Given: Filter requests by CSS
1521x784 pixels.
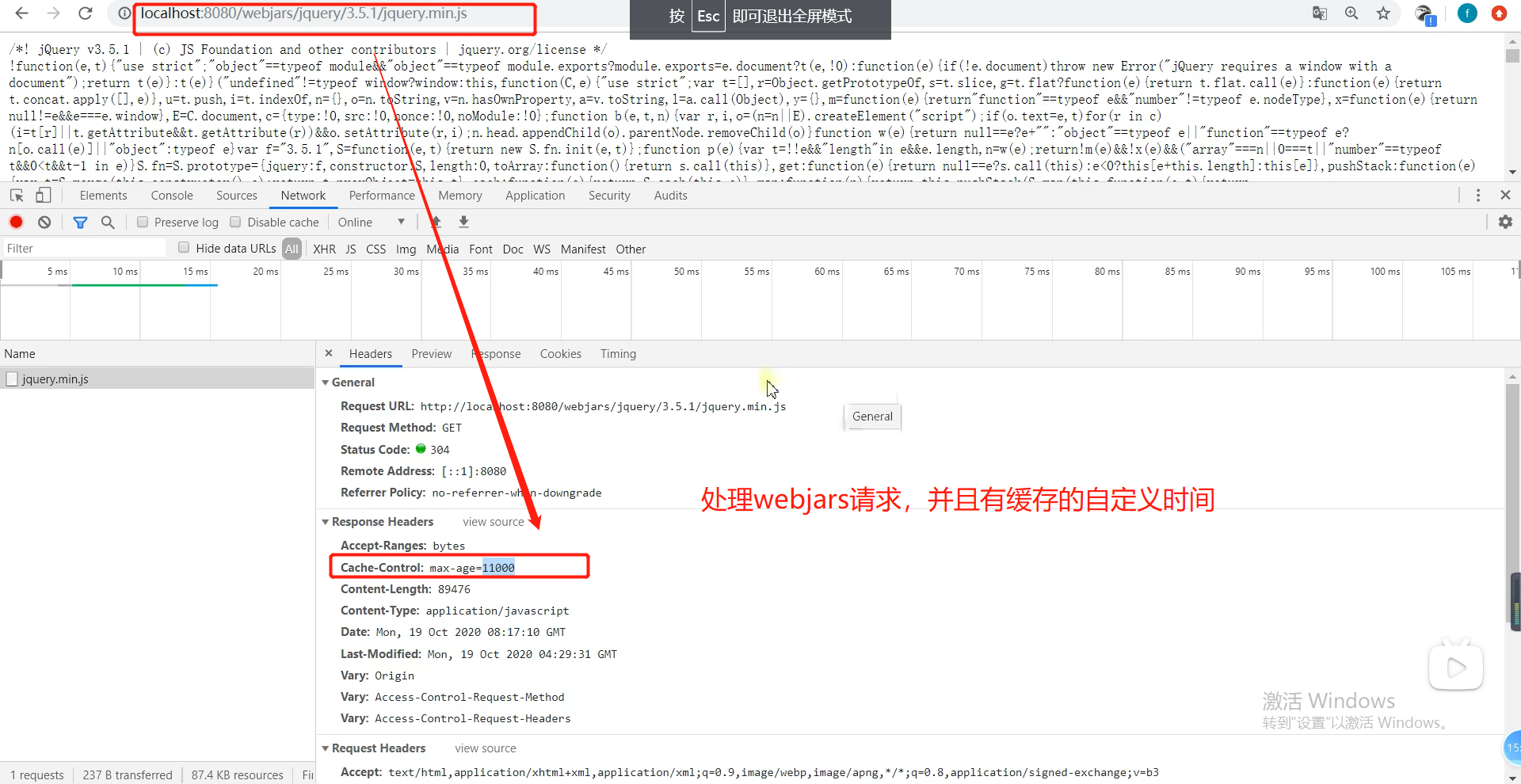Looking at the screenshot, I should point(375,249).
